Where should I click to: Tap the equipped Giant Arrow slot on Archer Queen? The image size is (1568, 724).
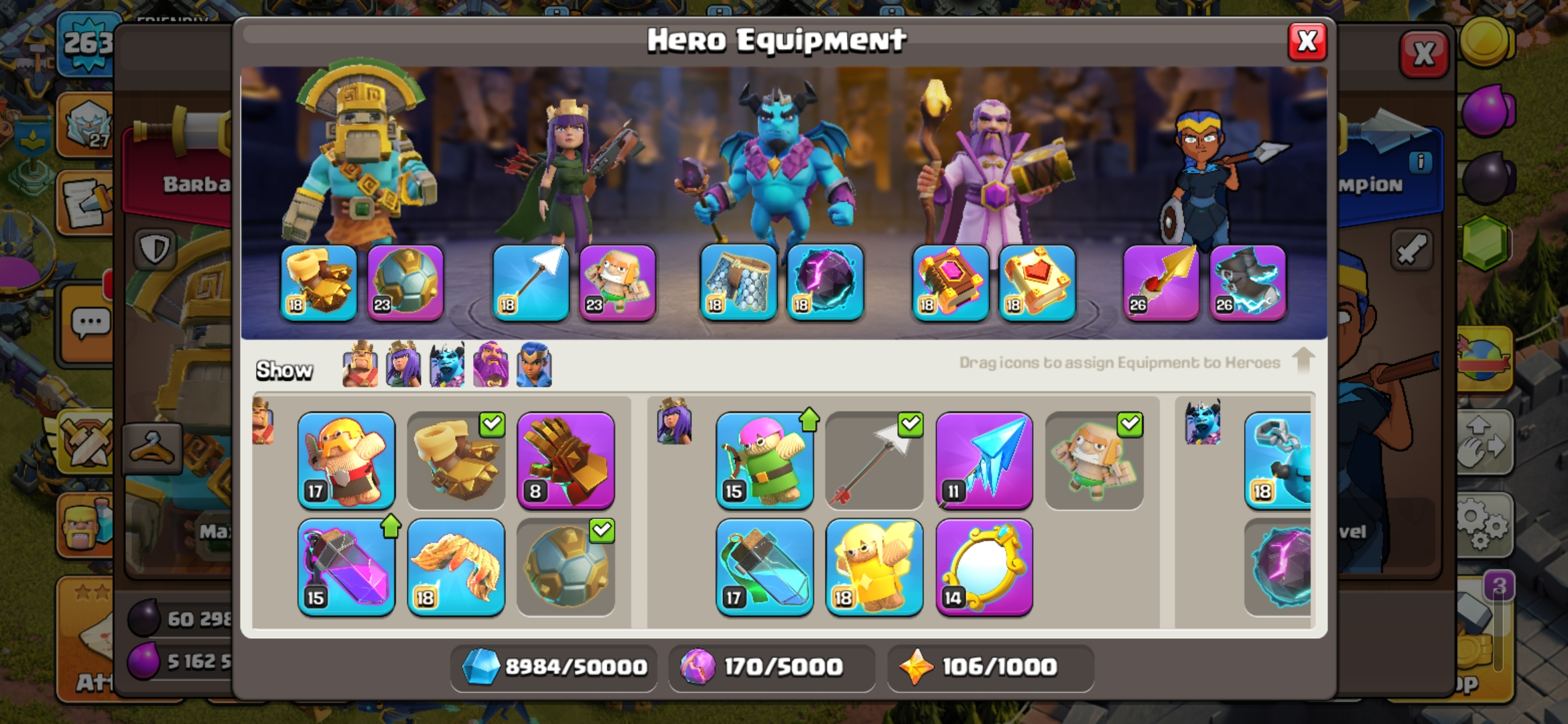point(531,283)
